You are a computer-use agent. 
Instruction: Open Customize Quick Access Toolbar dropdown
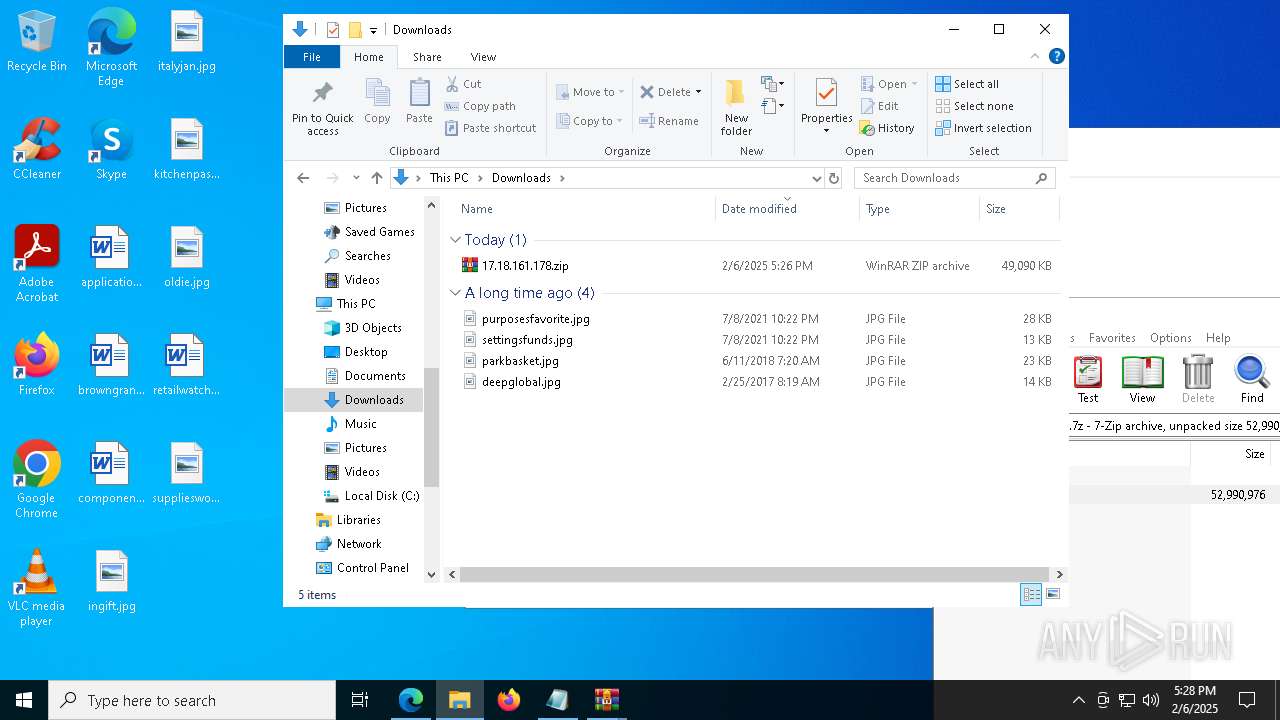[373, 30]
